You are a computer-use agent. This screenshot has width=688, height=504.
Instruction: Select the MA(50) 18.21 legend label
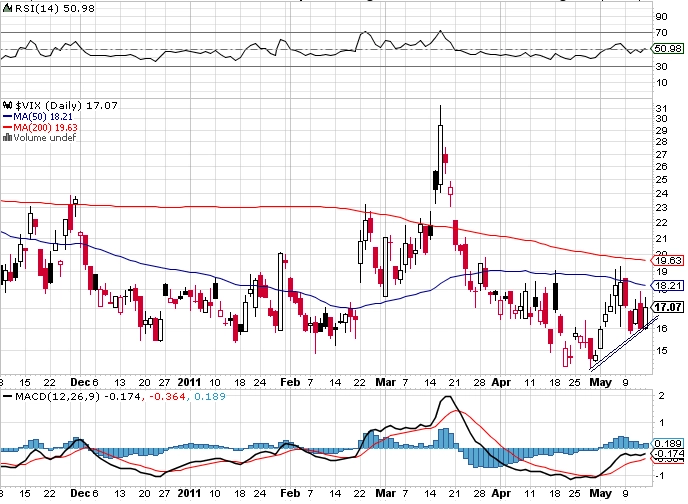point(43,117)
